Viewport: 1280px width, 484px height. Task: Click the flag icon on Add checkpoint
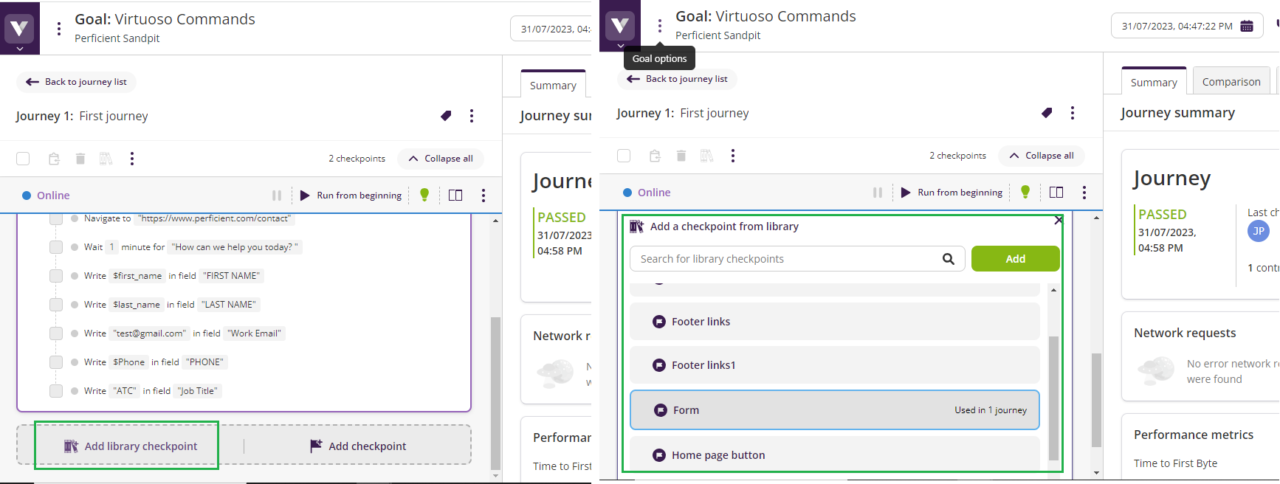(316, 446)
